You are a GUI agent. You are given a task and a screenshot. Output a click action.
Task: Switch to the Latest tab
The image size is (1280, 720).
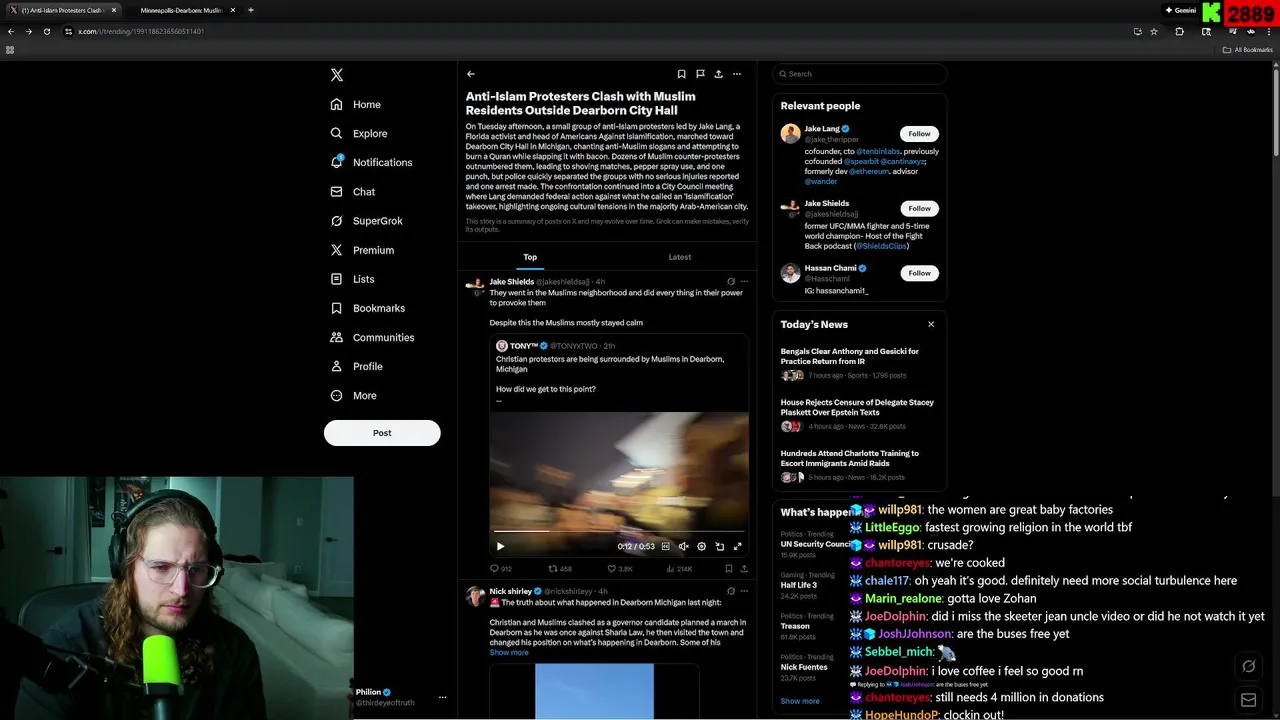[680, 257]
